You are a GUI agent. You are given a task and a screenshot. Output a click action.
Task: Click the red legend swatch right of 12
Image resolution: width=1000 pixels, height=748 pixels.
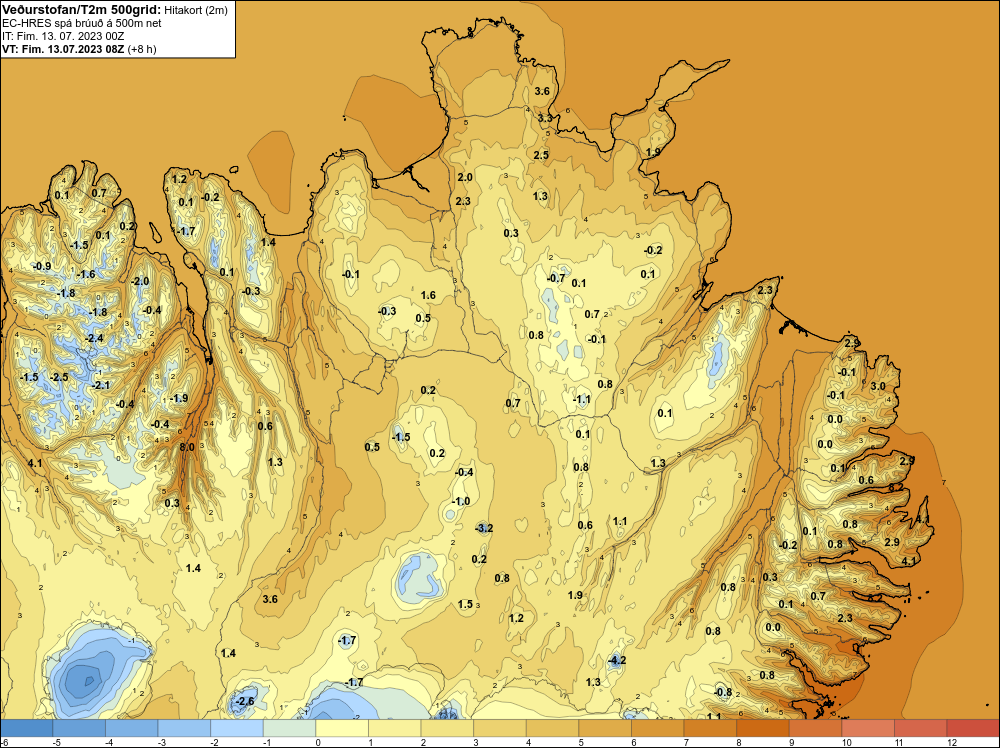pyautogui.click(x=973, y=728)
